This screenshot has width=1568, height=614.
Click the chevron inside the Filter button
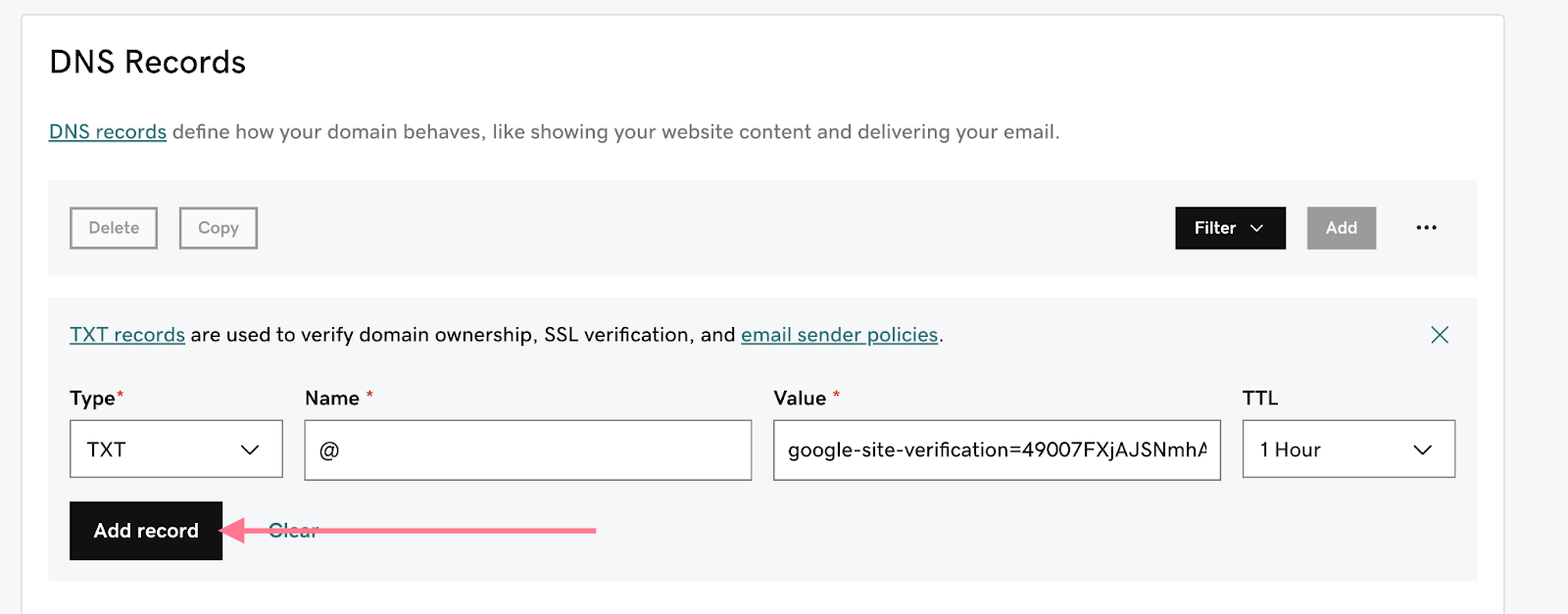[1257, 228]
